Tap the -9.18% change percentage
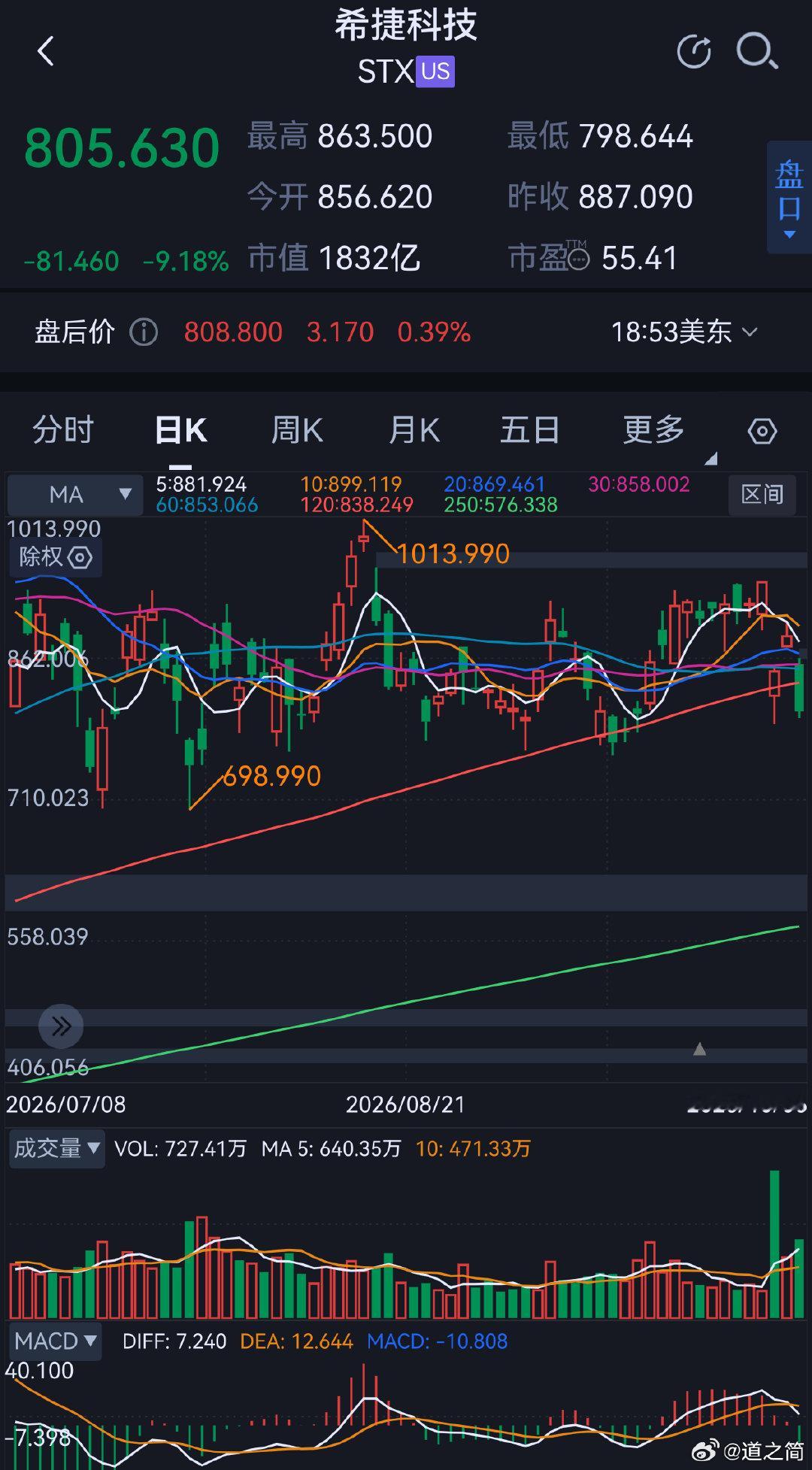Image resolution: width=812 pixels, height=1470 pixels. (x=186, y=262)
